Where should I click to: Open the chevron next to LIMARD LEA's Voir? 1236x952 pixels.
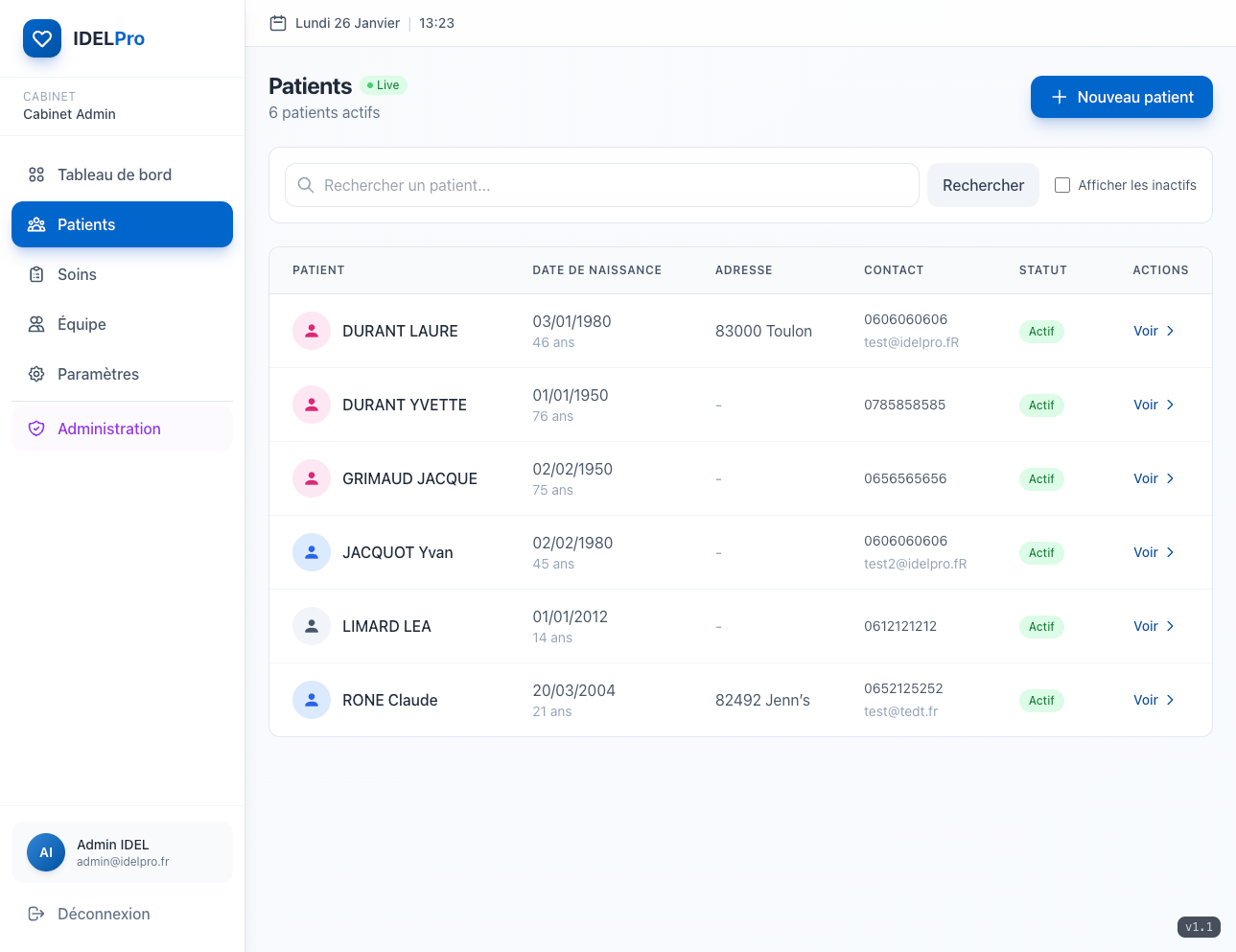click(x=1170, y=626)
